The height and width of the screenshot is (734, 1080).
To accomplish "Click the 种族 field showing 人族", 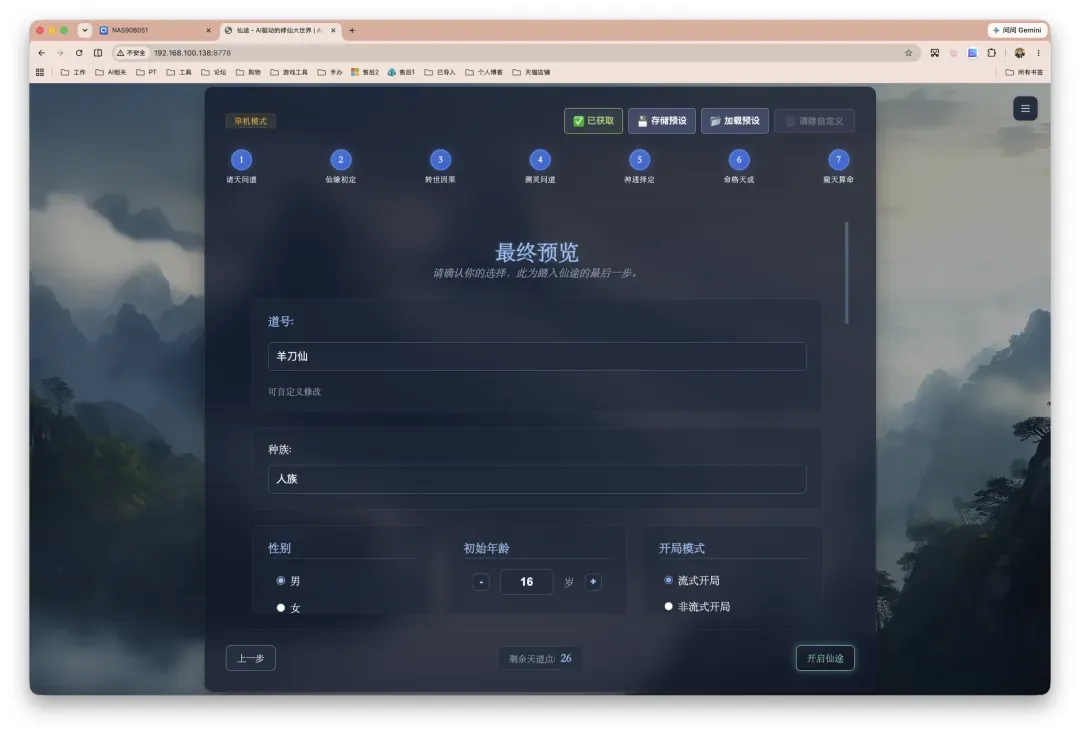I will pos(537,479).
